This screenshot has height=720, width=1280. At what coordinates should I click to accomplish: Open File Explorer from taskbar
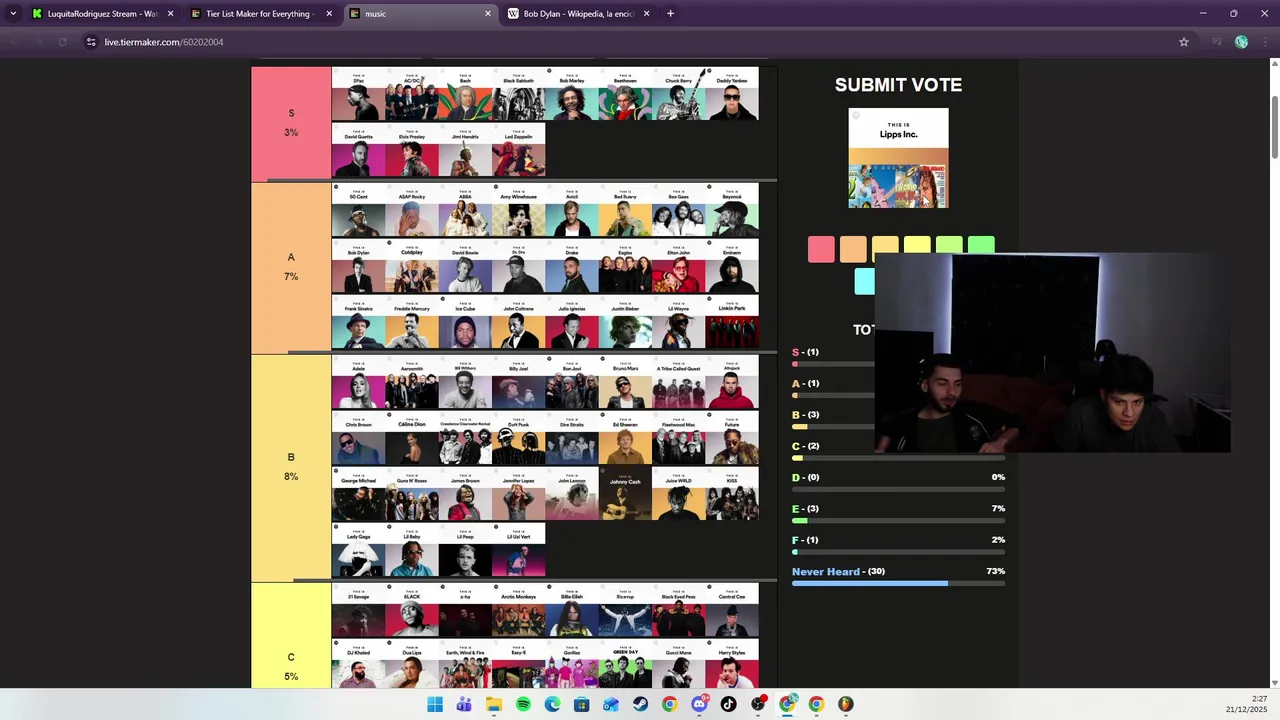(494, 704)
